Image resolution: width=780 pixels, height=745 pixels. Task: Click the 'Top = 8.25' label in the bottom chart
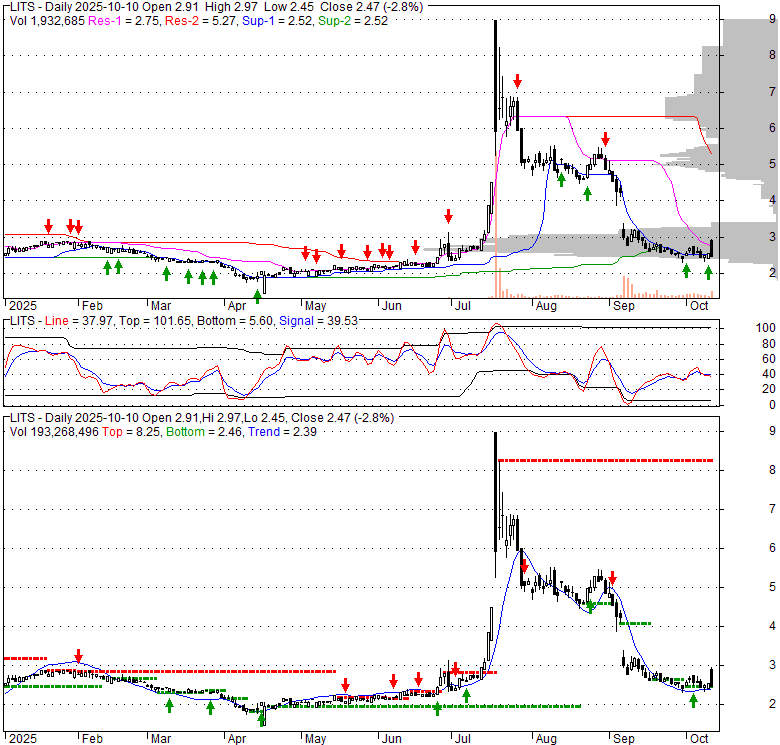coord(131,432)
